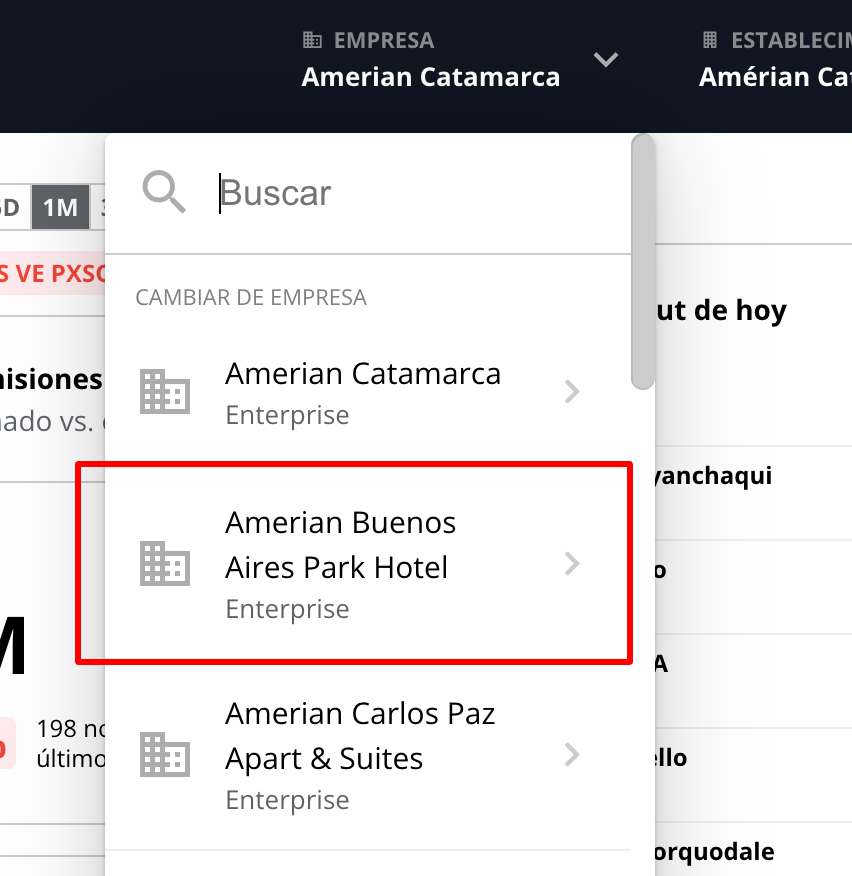Open the company switcher chevron in header
This screenshot has width=852, height=876.
(x=606, y=60)
